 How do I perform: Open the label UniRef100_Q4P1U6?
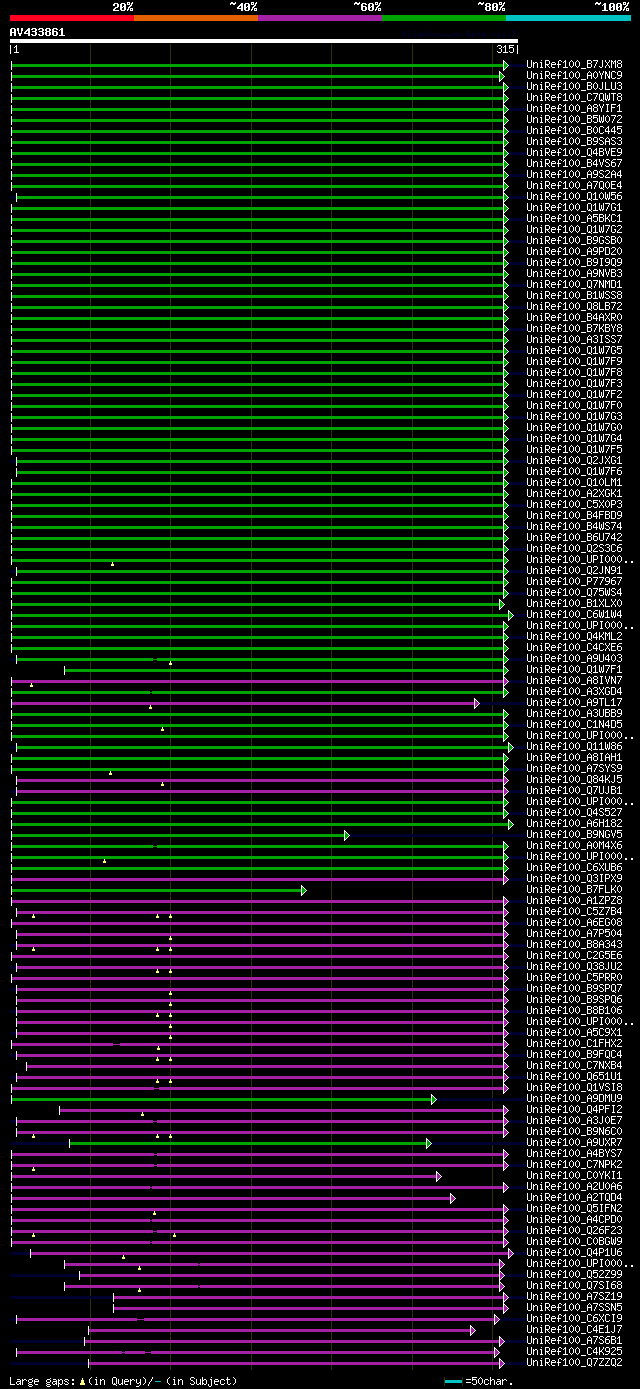(574, 1253)
